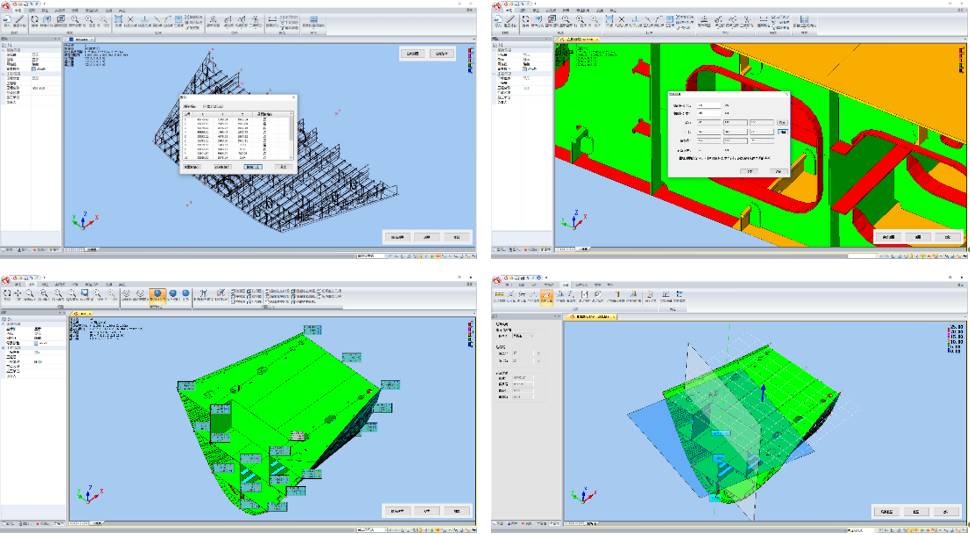Image resolution: width=970 pixels, height=535 pixels.
Task: Open top combo box in section-plane side panel
Action: pos(523,336)
